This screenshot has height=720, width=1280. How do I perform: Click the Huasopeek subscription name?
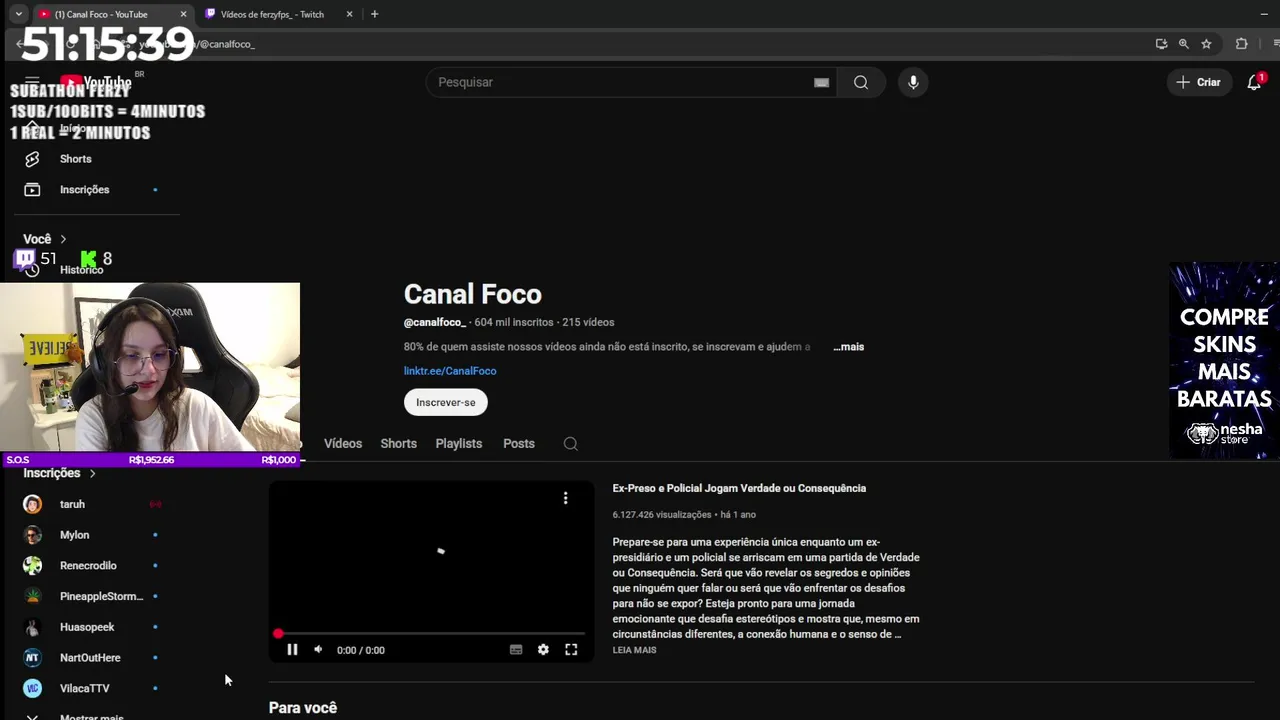click(87, 627)
